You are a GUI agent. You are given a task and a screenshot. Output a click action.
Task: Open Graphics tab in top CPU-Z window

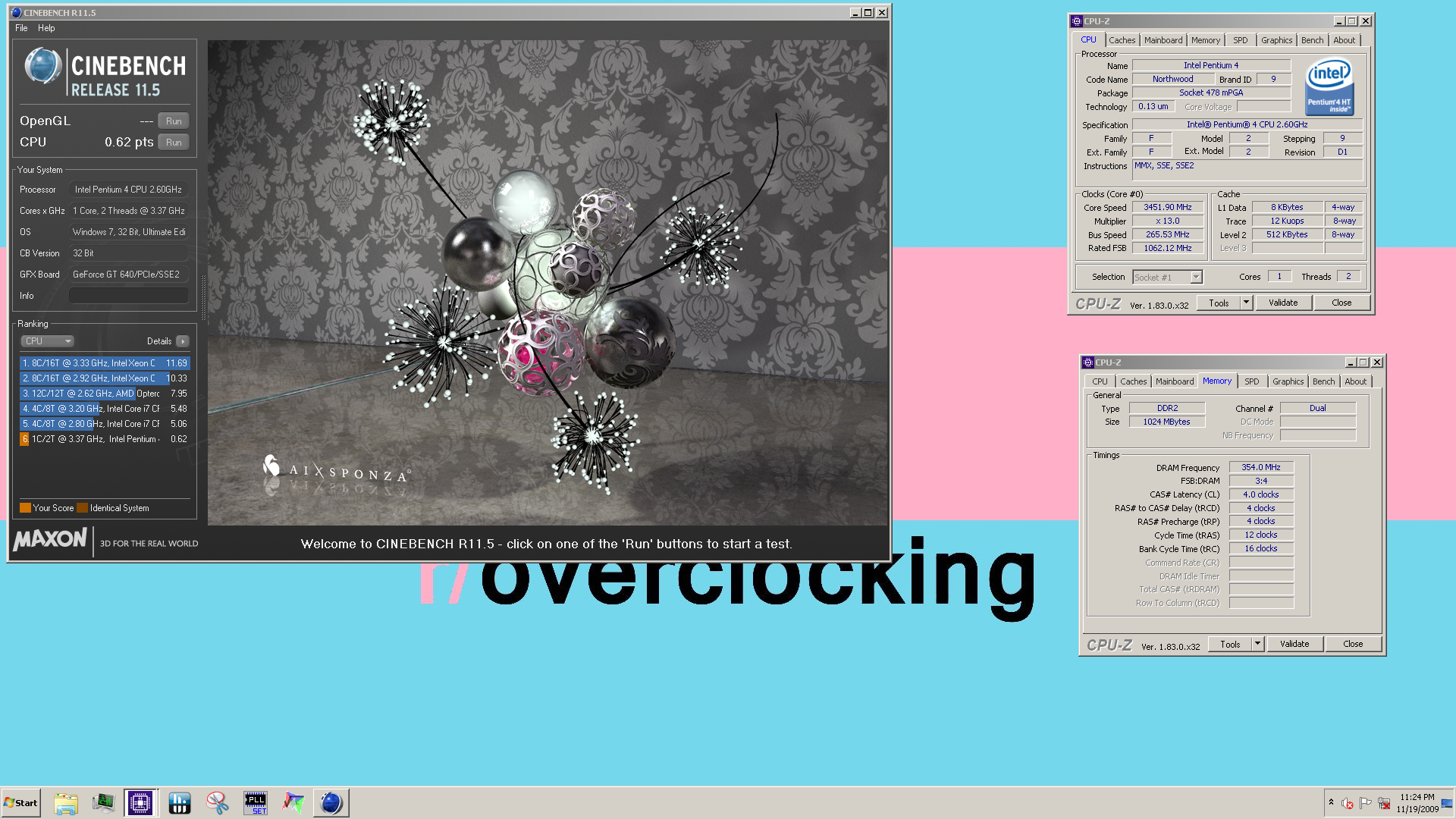[x=1277, y=40]
